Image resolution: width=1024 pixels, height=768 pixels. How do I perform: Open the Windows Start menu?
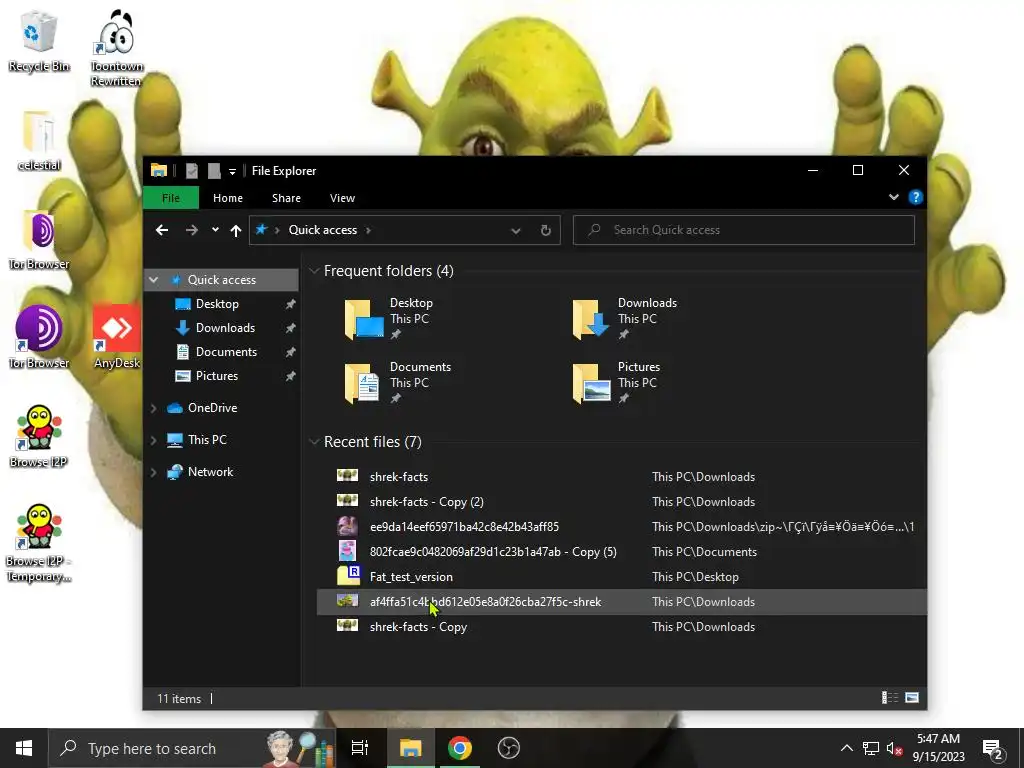tap(24, 748)
